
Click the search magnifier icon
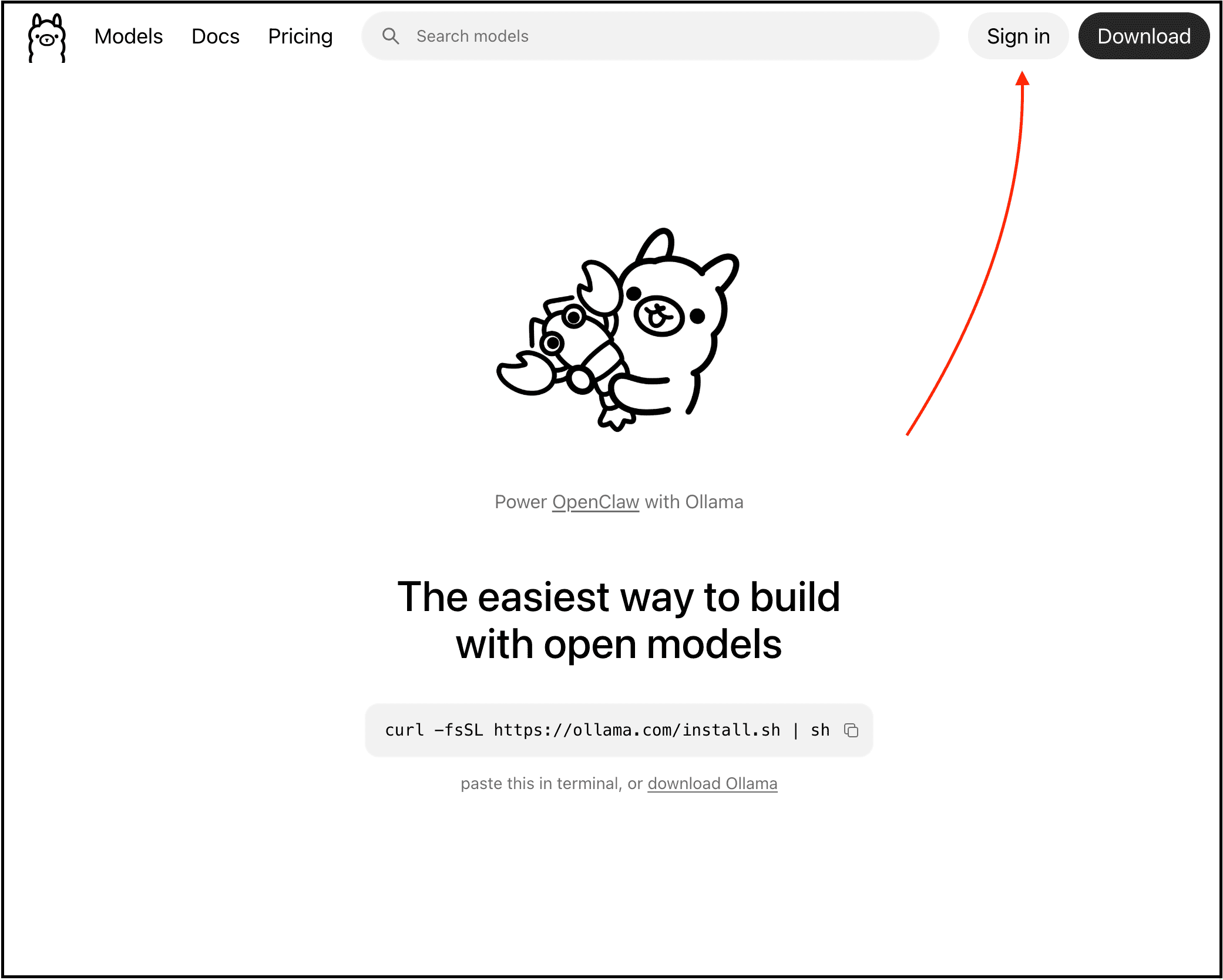click(x=391, y=36)
